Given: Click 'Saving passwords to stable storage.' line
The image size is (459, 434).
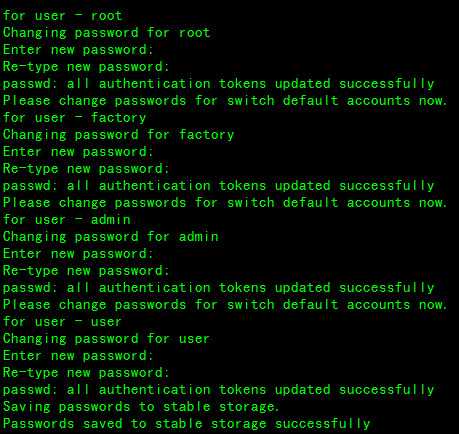Looking at the screenshot, I should 141,407.
